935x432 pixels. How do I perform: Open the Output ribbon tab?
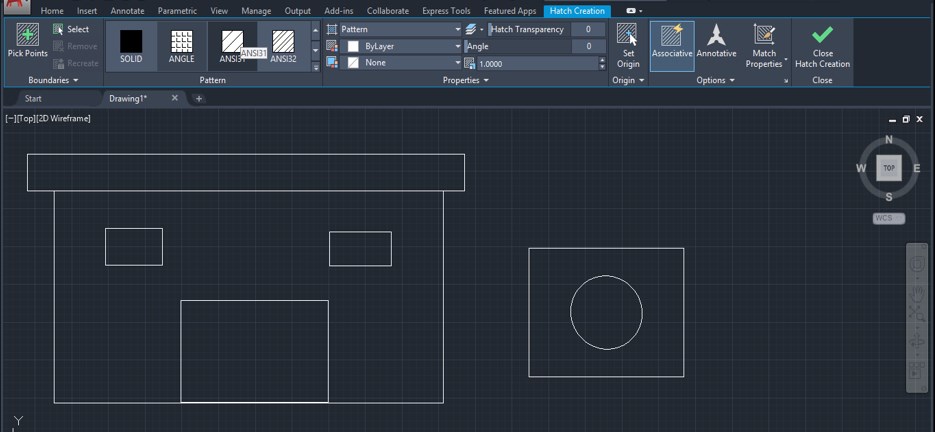[x=298, y=11]
